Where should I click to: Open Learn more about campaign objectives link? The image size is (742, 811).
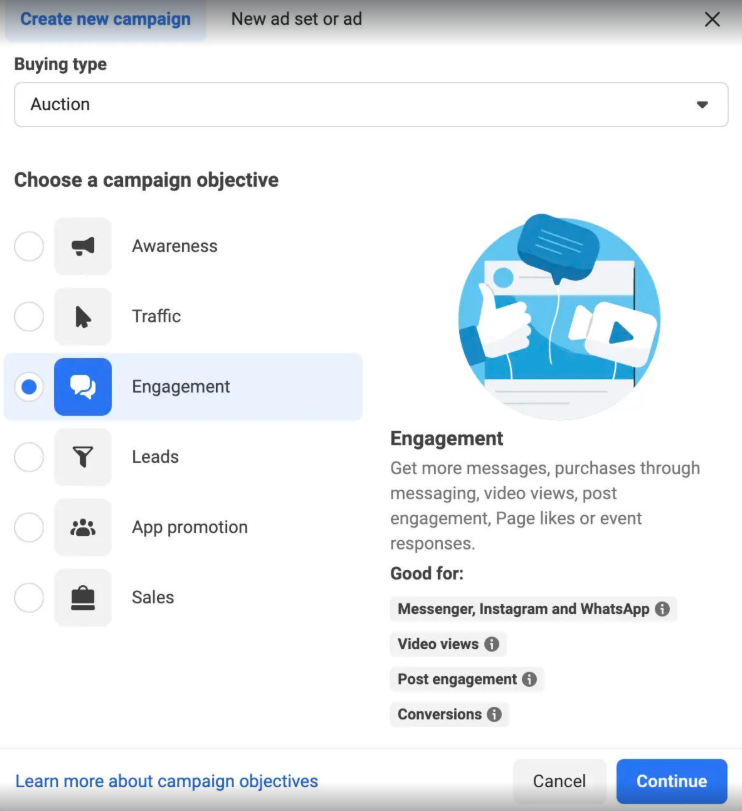coord(167,781)
